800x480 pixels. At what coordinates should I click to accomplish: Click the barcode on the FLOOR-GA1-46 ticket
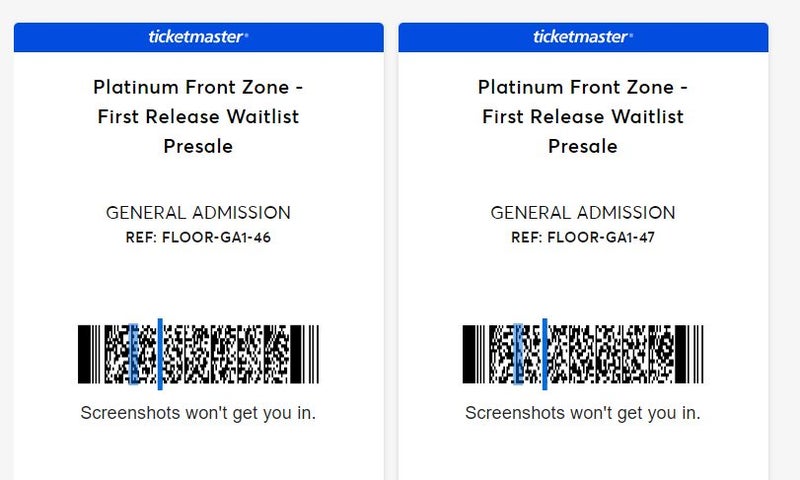(x=198, y=354)
